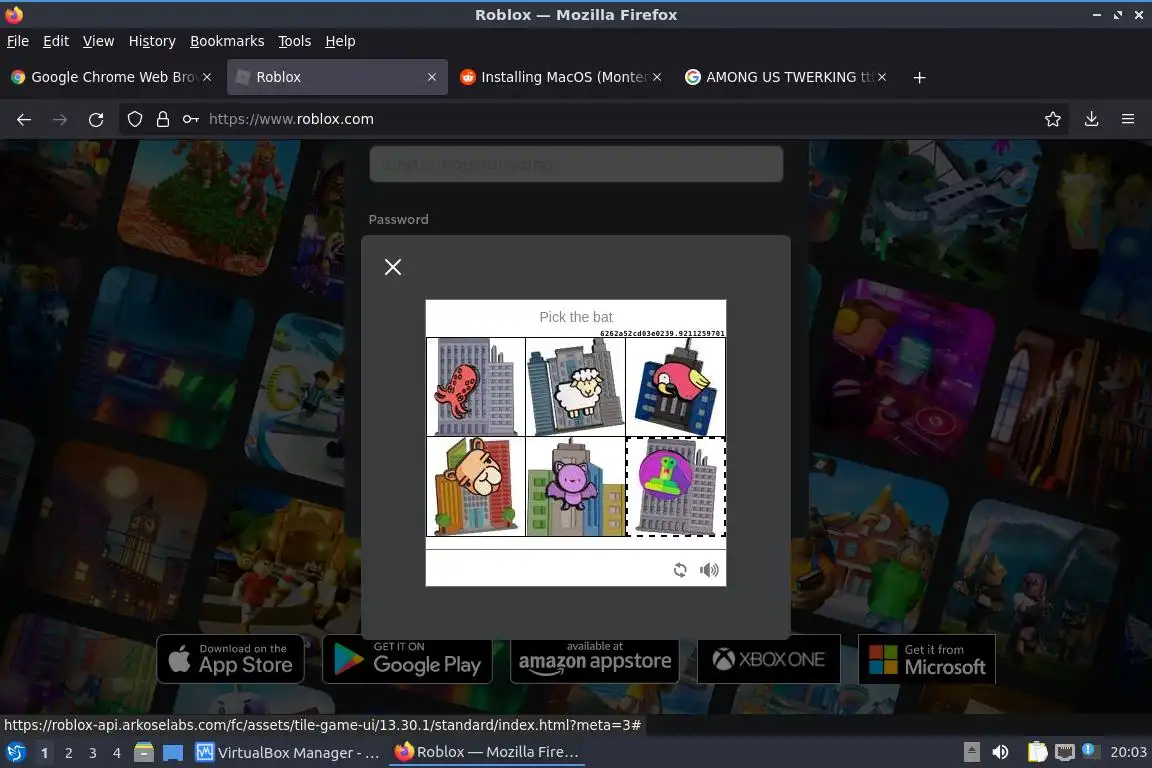Close the AMONG US TWERKING tab
The width and height of the screenshot is (1152, 768).
(882, 77)
